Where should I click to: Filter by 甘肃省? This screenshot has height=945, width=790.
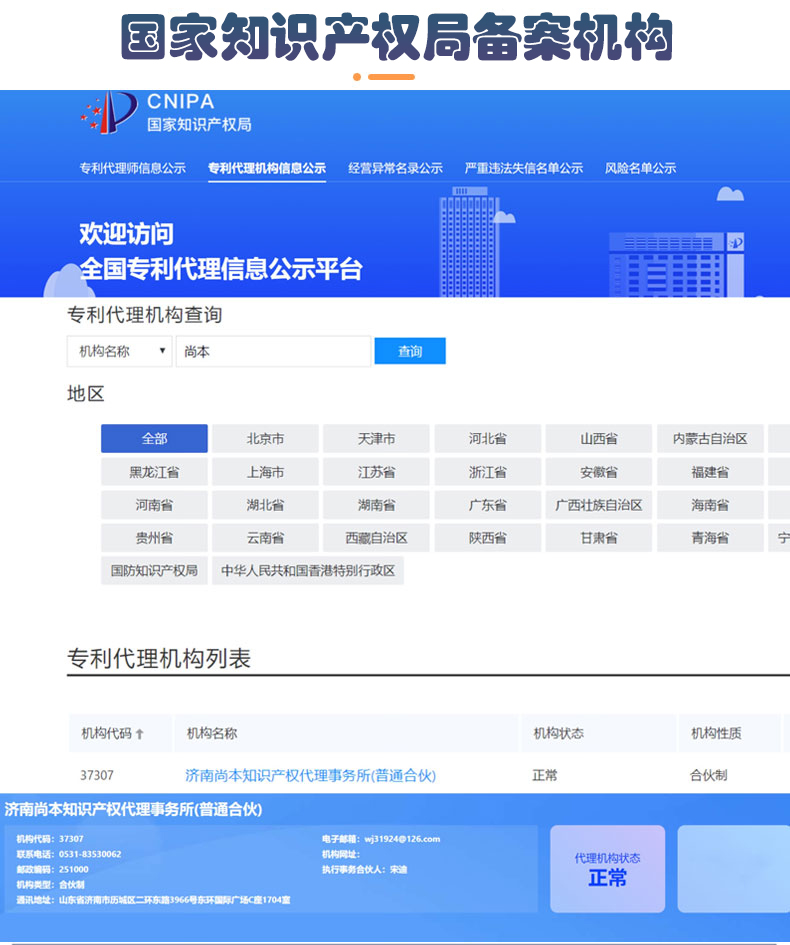(599, 538)
